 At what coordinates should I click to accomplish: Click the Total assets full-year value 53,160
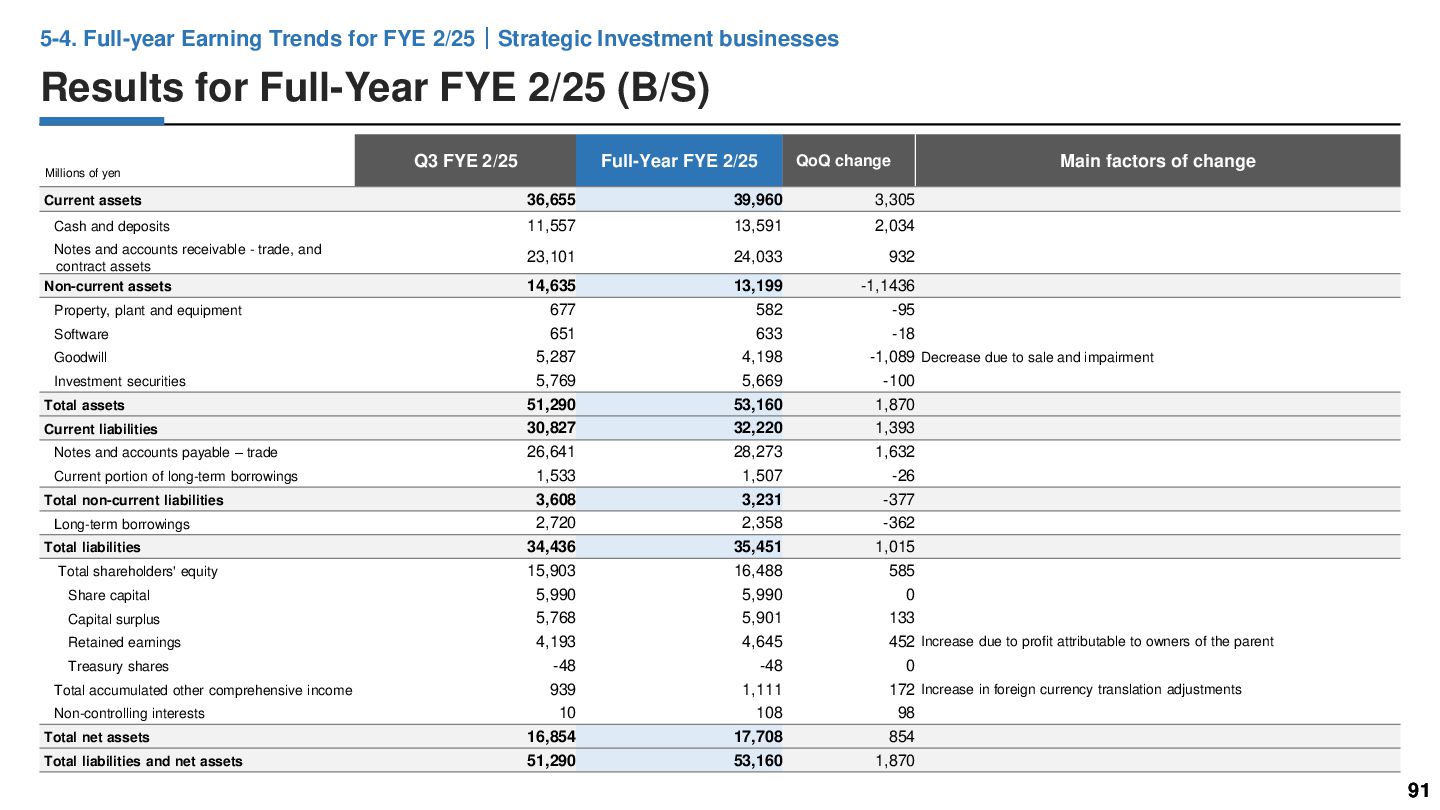click(758, 404)
